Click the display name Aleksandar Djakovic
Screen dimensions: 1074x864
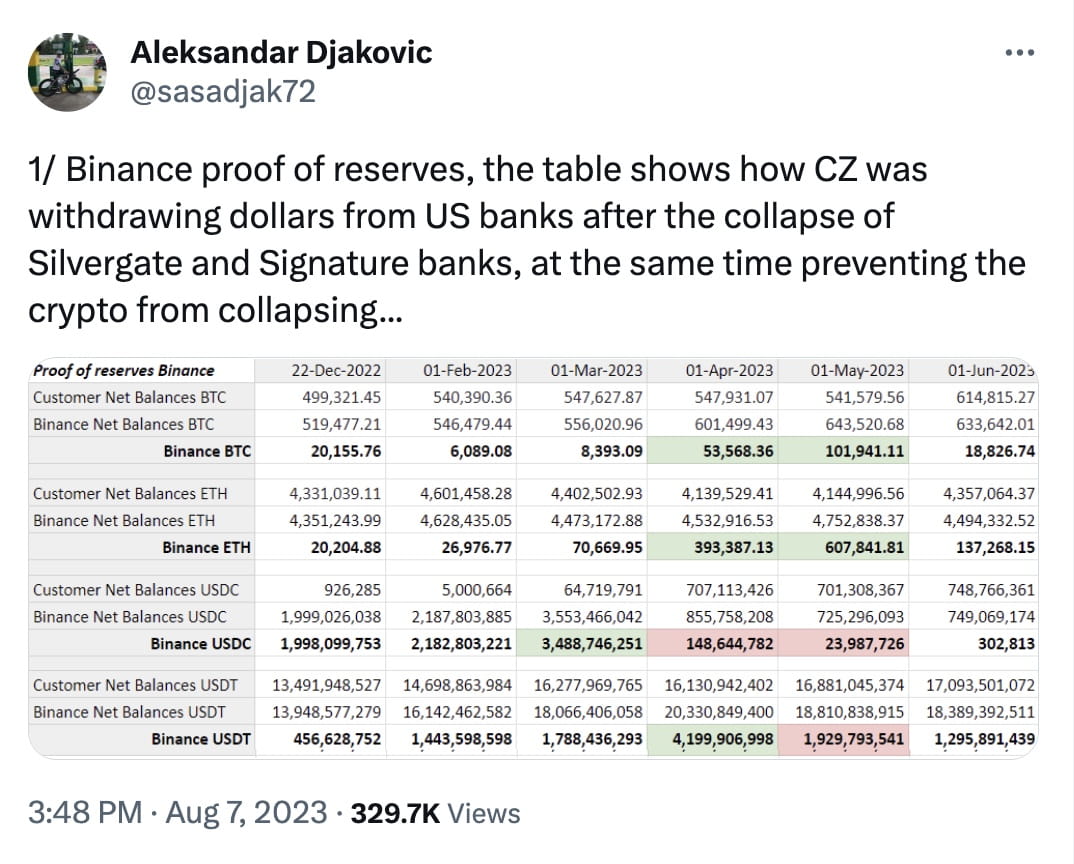tap(282, 54)
